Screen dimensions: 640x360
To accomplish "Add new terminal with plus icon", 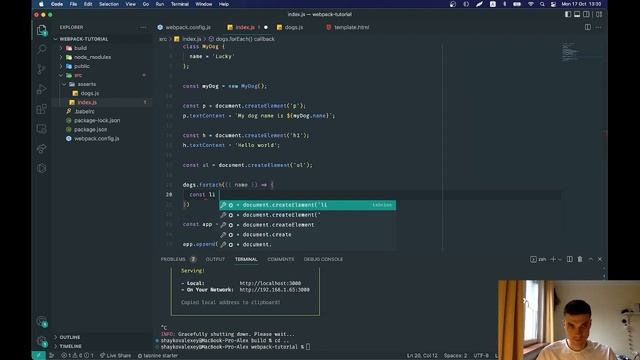I will coord(553,259).
